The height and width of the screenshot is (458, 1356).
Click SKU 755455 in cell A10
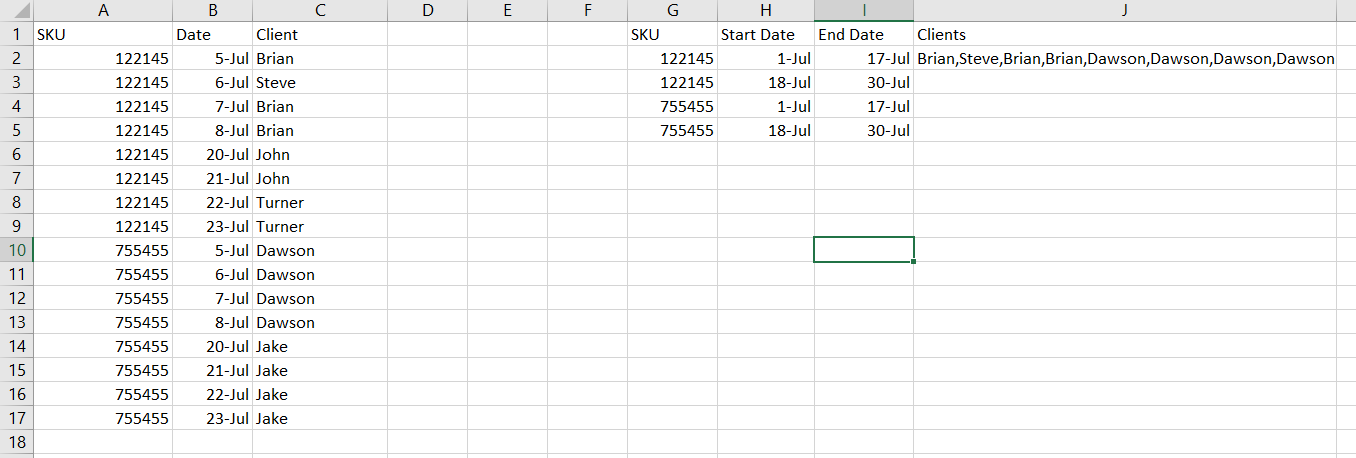pyautogui.click(x=103, y=250)
